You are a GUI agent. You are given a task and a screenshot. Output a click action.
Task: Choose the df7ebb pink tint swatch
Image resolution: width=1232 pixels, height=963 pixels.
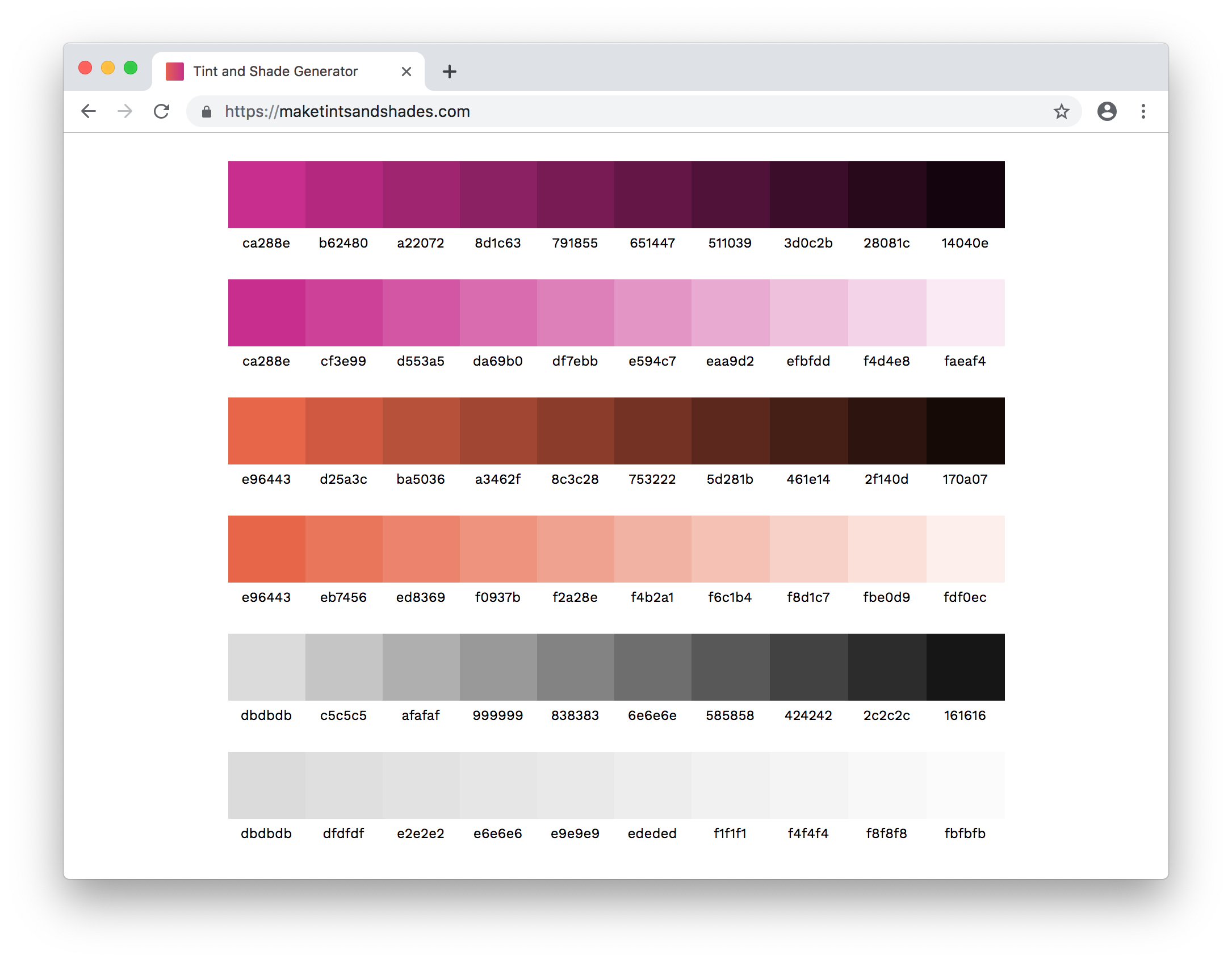[x=575, y=313]
